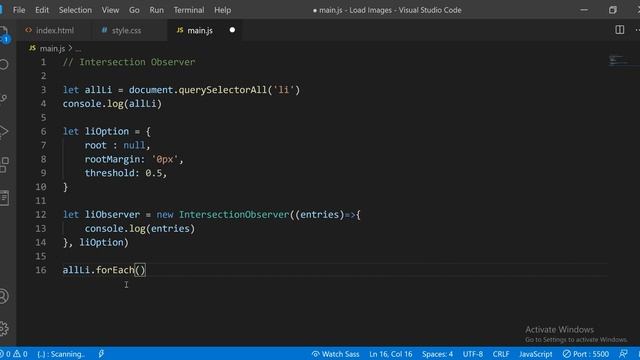Click the feedback icon in status bar

623,354
